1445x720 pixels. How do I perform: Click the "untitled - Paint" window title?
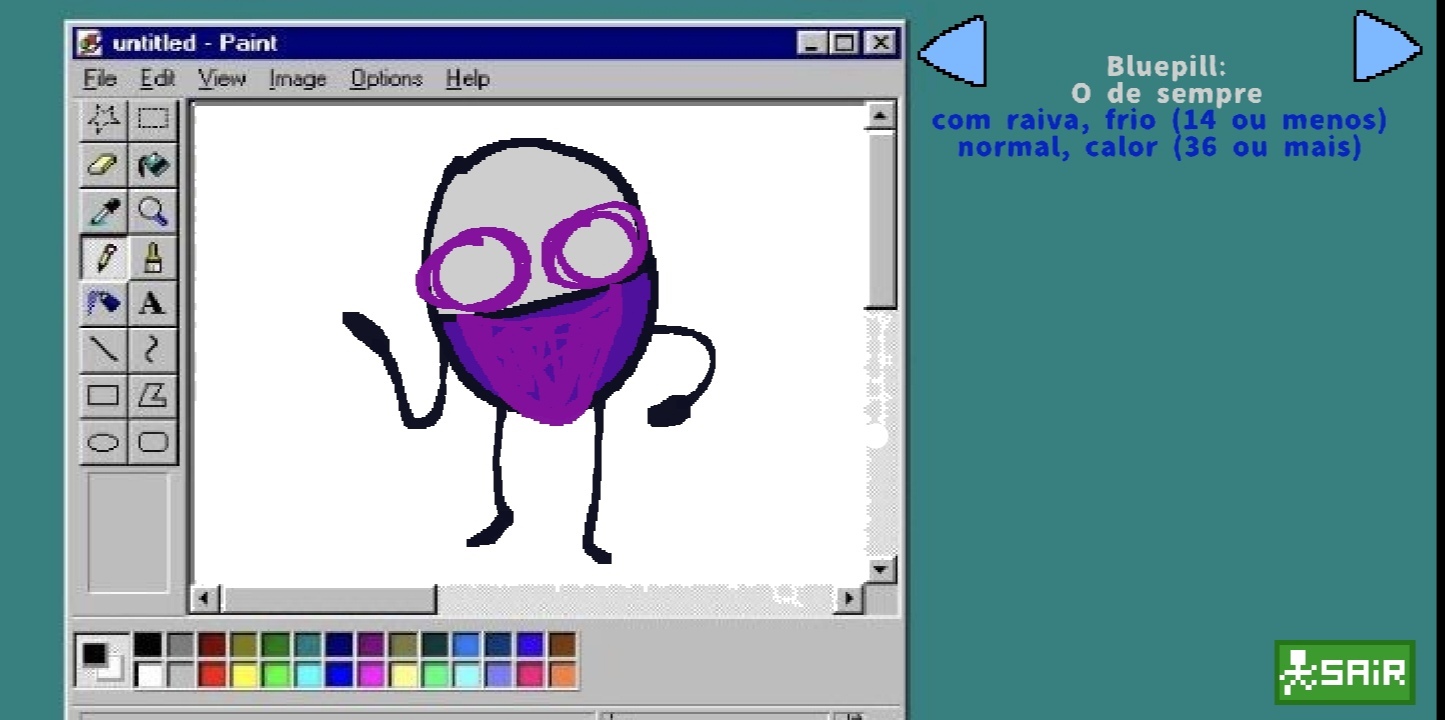pos(195,43)
